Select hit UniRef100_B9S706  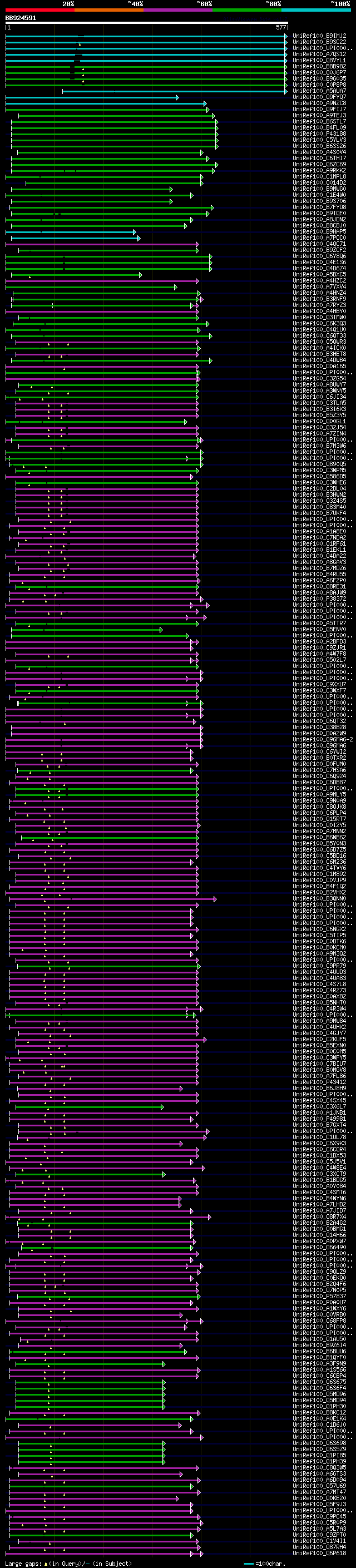(319, 201)
